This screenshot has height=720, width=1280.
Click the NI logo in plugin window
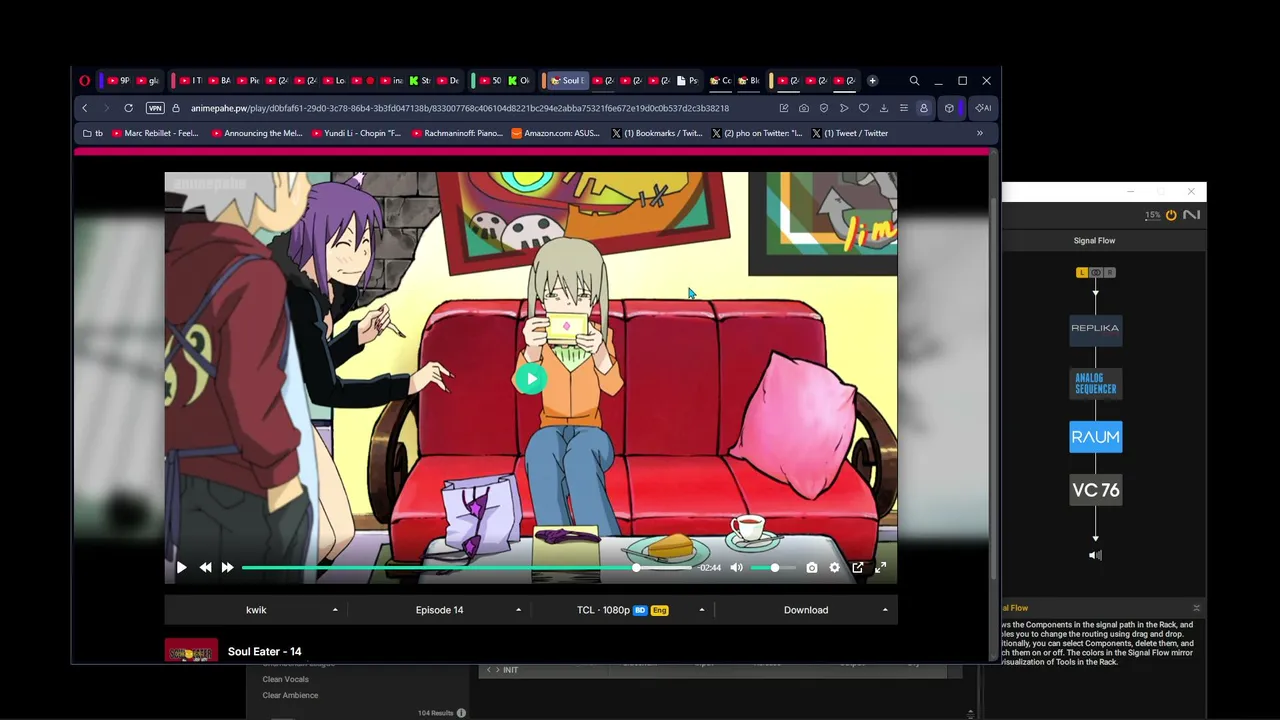tap(1191, 215)
